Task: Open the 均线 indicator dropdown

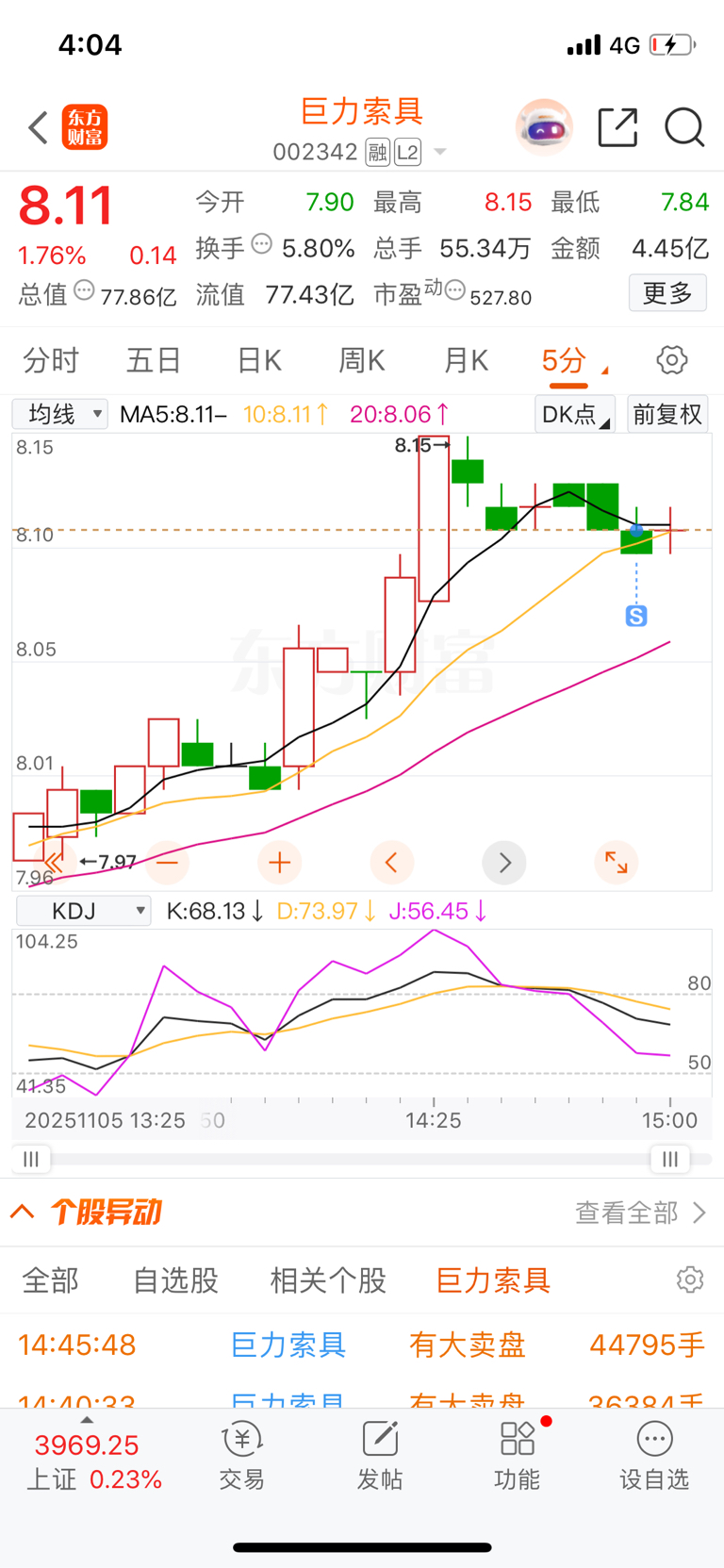Action: (x=60, y=414)
